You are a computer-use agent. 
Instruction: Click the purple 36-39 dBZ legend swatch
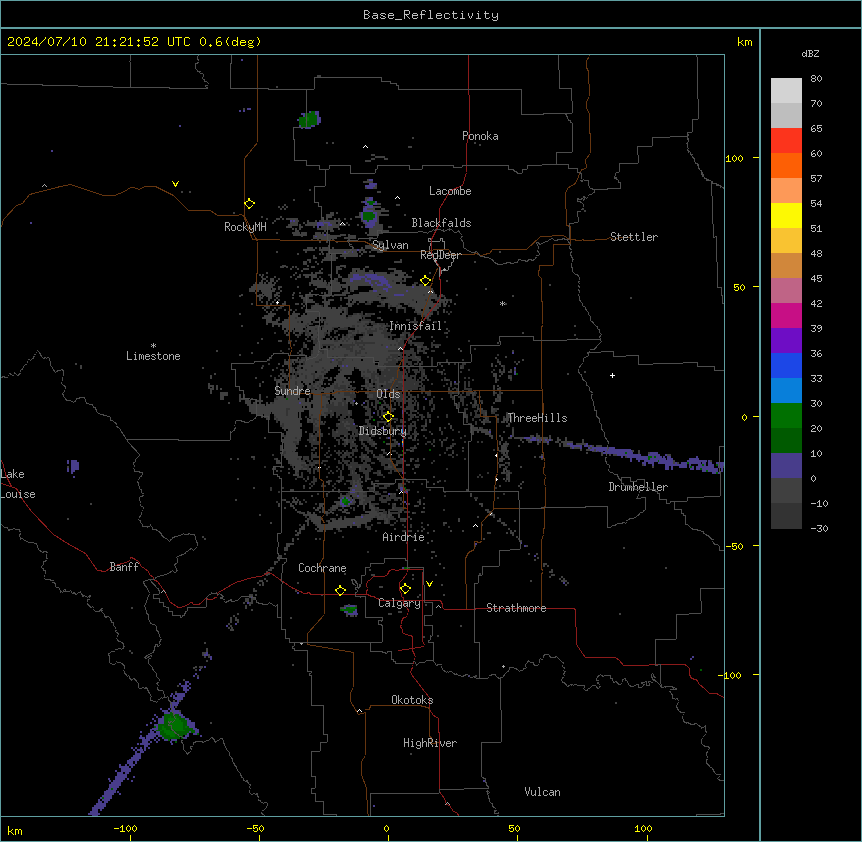[x=786, y=341]
